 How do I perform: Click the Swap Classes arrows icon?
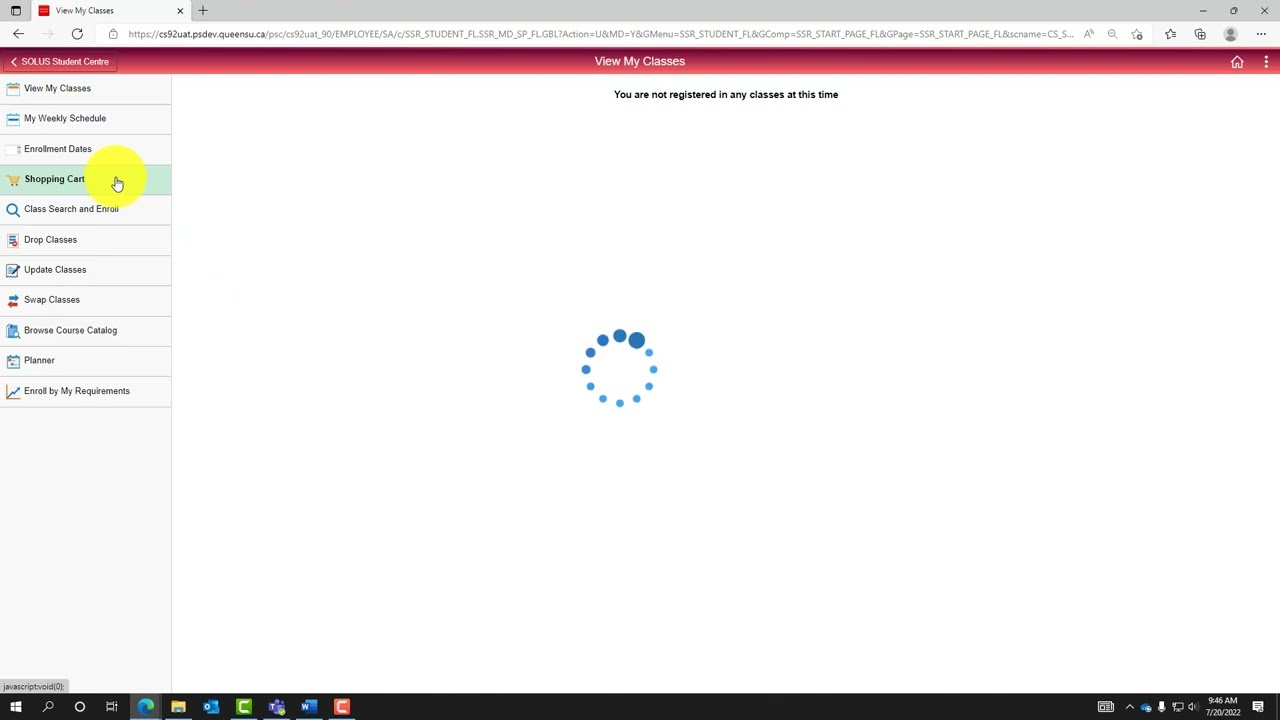point(13,300)
